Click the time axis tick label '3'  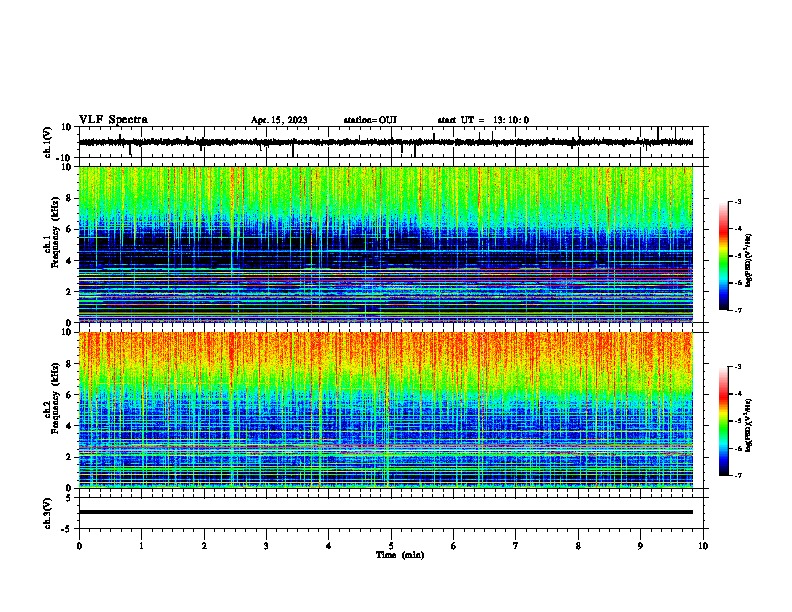(266, 546)
